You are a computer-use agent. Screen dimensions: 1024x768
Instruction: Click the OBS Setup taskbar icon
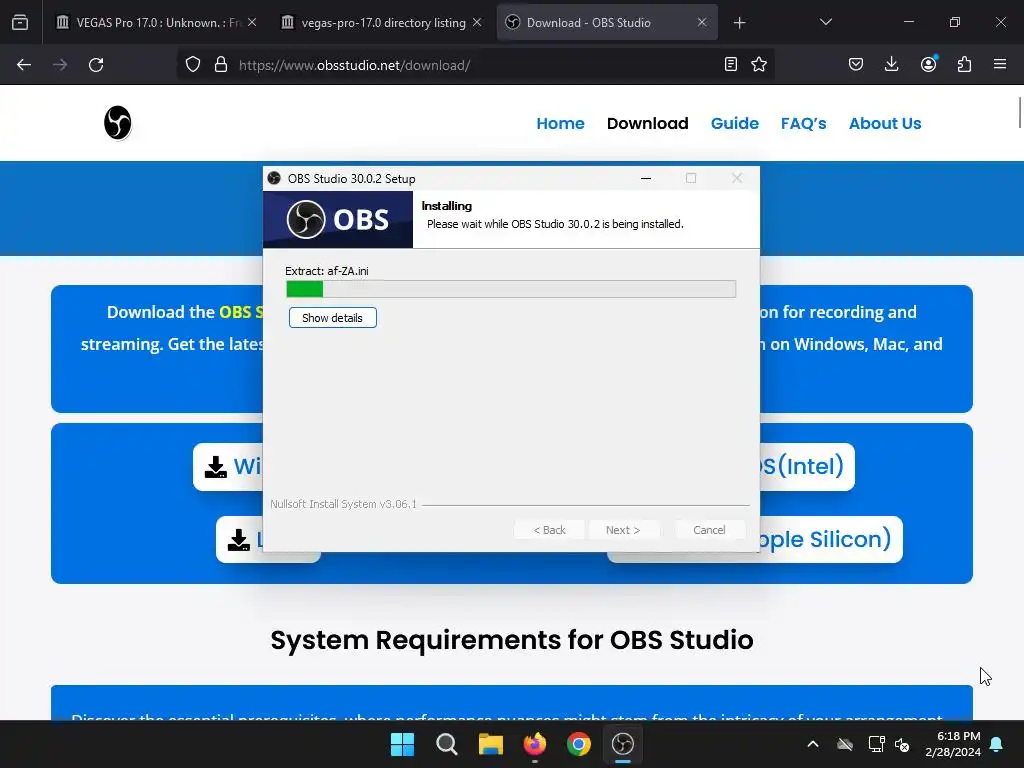pyautogui.click(x=623, y=744)
